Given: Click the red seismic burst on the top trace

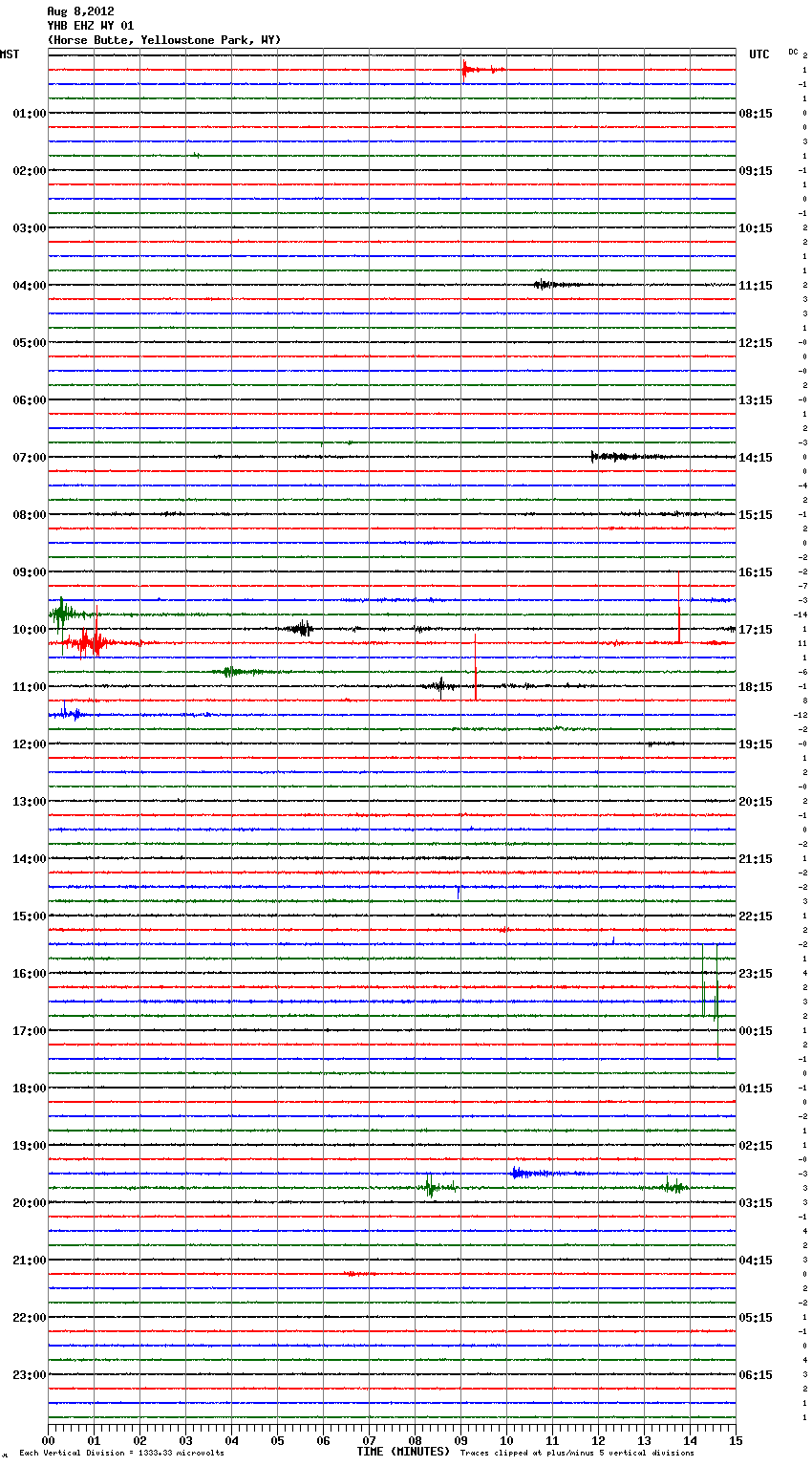Looking at the screenshot, I should pos(466,69).
